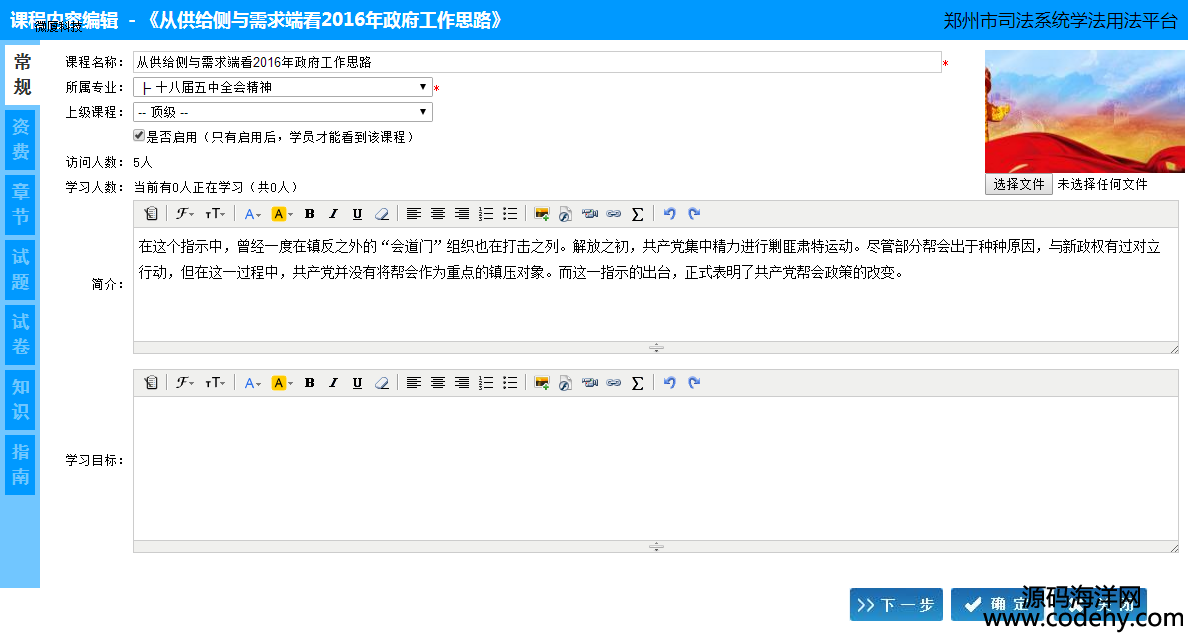The image size is (1188, 638).
Task: Center align text in 简介 editor
Action: 438,214
